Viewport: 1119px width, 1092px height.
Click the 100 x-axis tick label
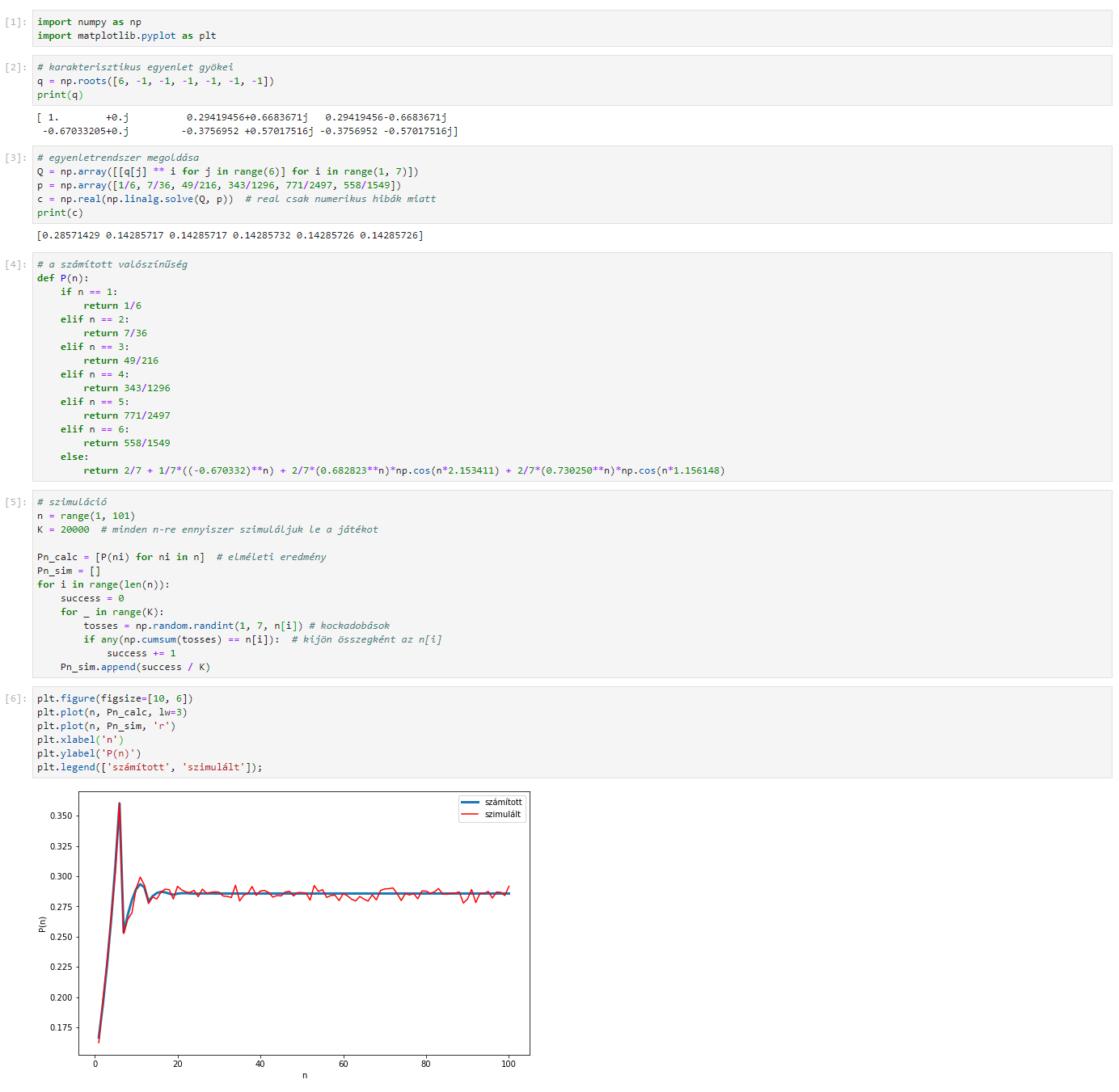coord(508,1064)
